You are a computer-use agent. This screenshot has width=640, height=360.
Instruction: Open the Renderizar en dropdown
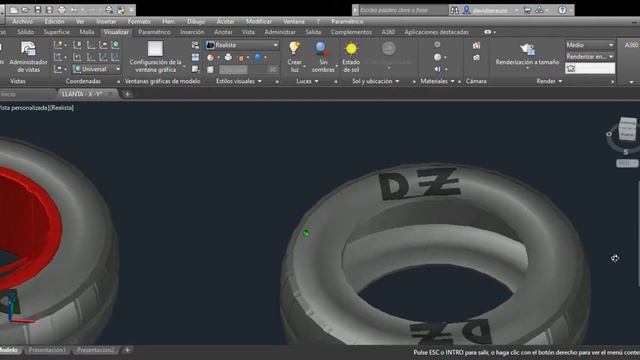[590, 57]
